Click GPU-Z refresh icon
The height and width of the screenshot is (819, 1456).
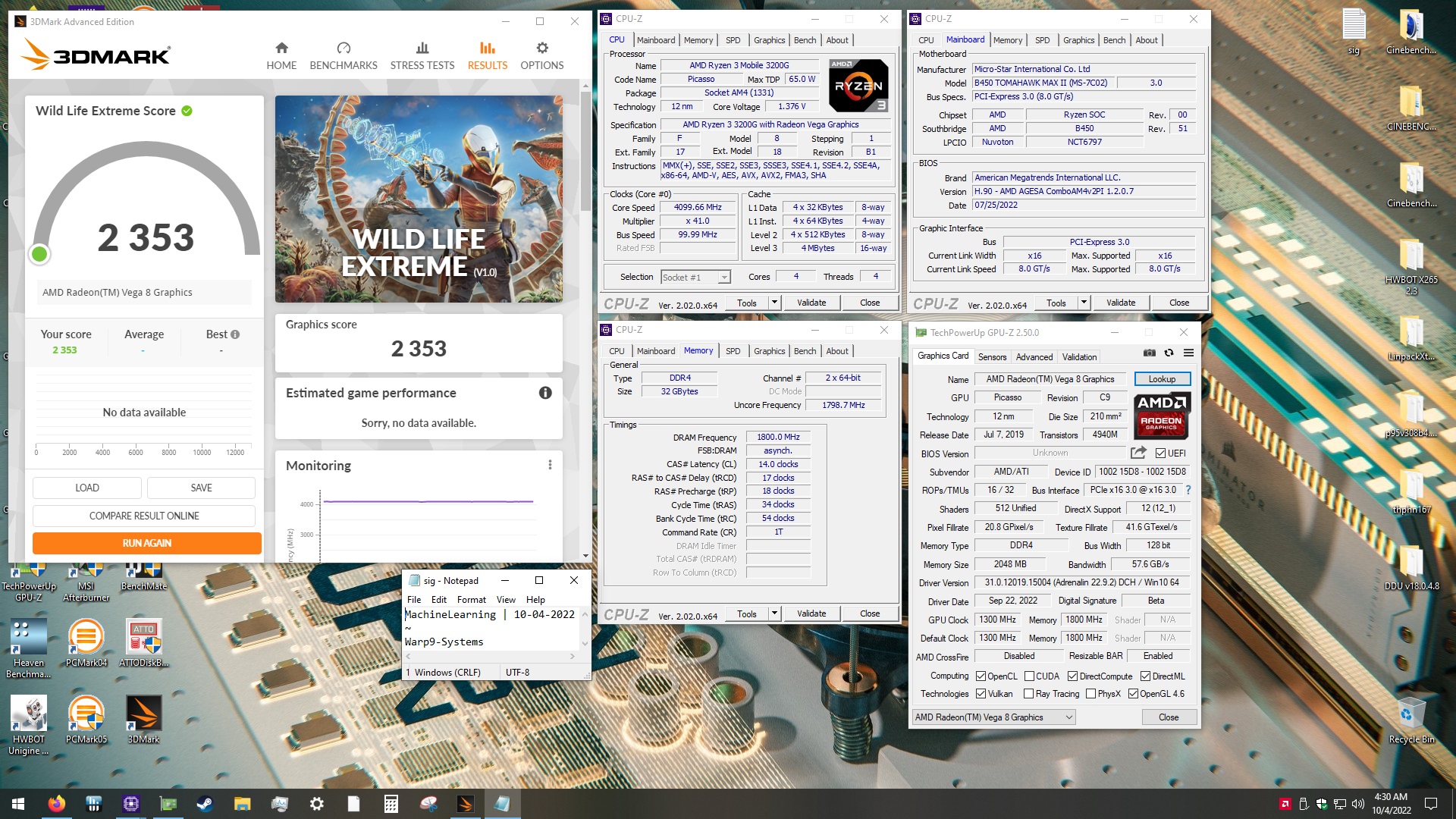click(1169, 353)
